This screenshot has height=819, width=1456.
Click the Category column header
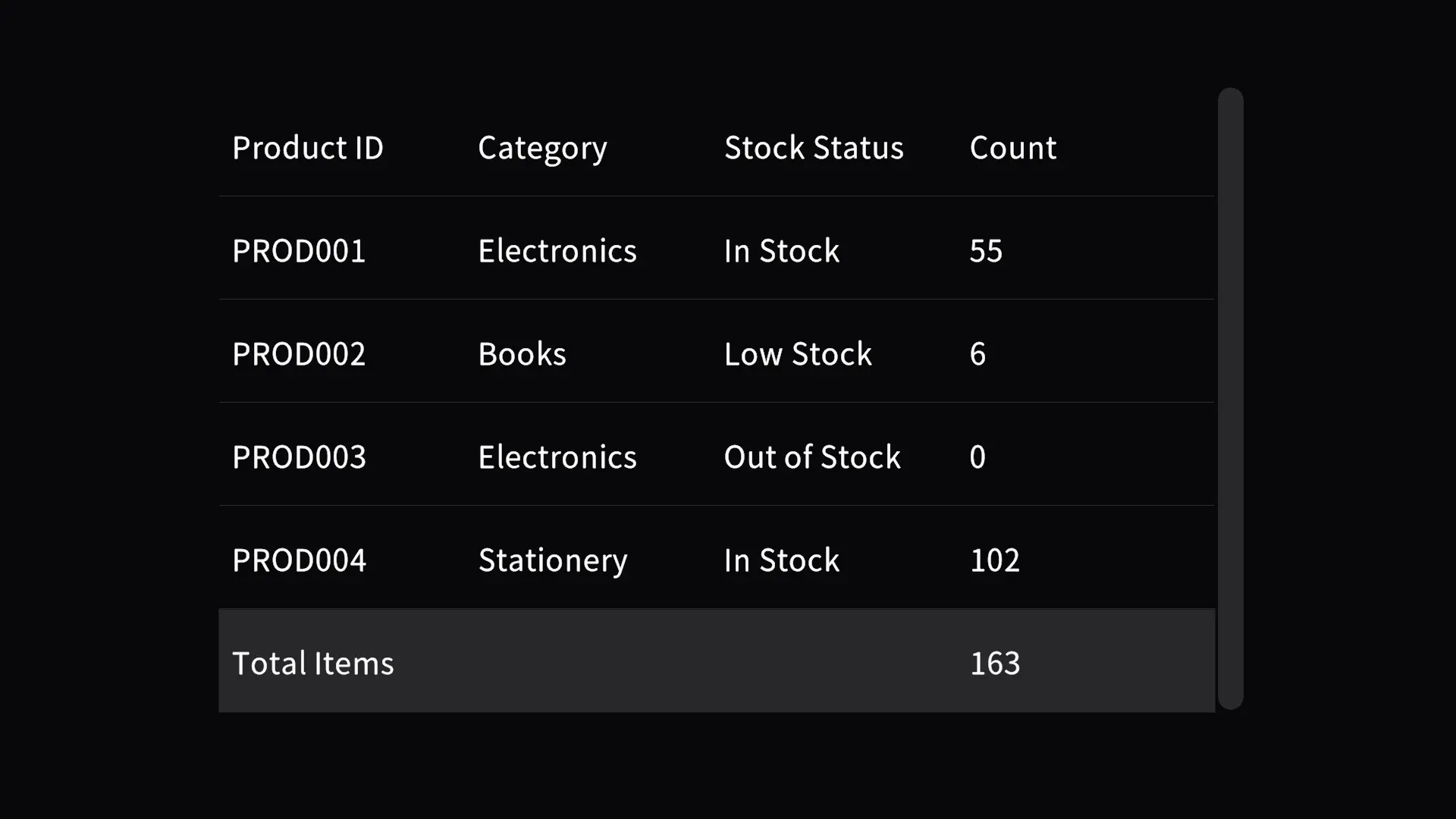tap(542, 149)
